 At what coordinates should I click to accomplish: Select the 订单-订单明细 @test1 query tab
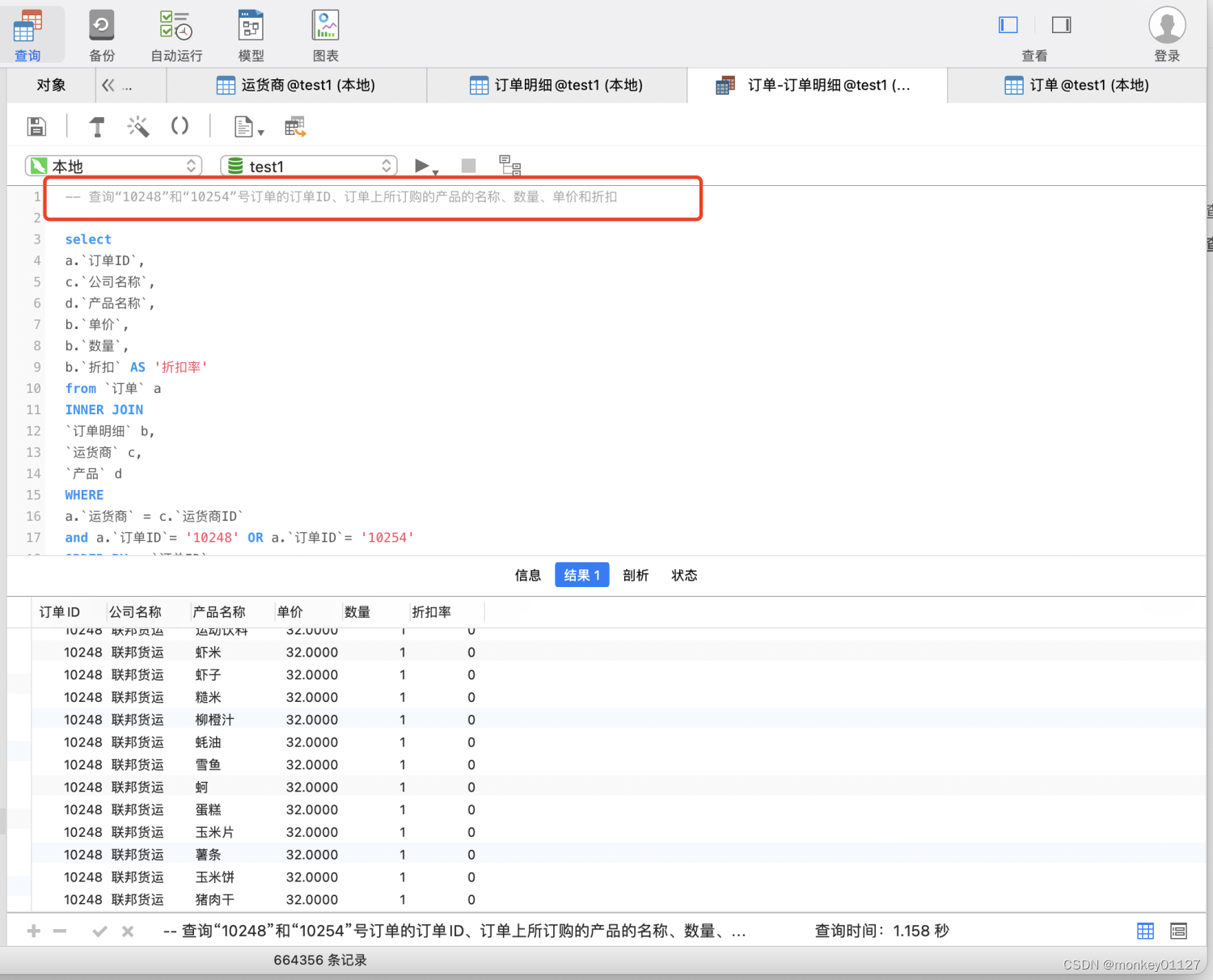pos(817,85)
